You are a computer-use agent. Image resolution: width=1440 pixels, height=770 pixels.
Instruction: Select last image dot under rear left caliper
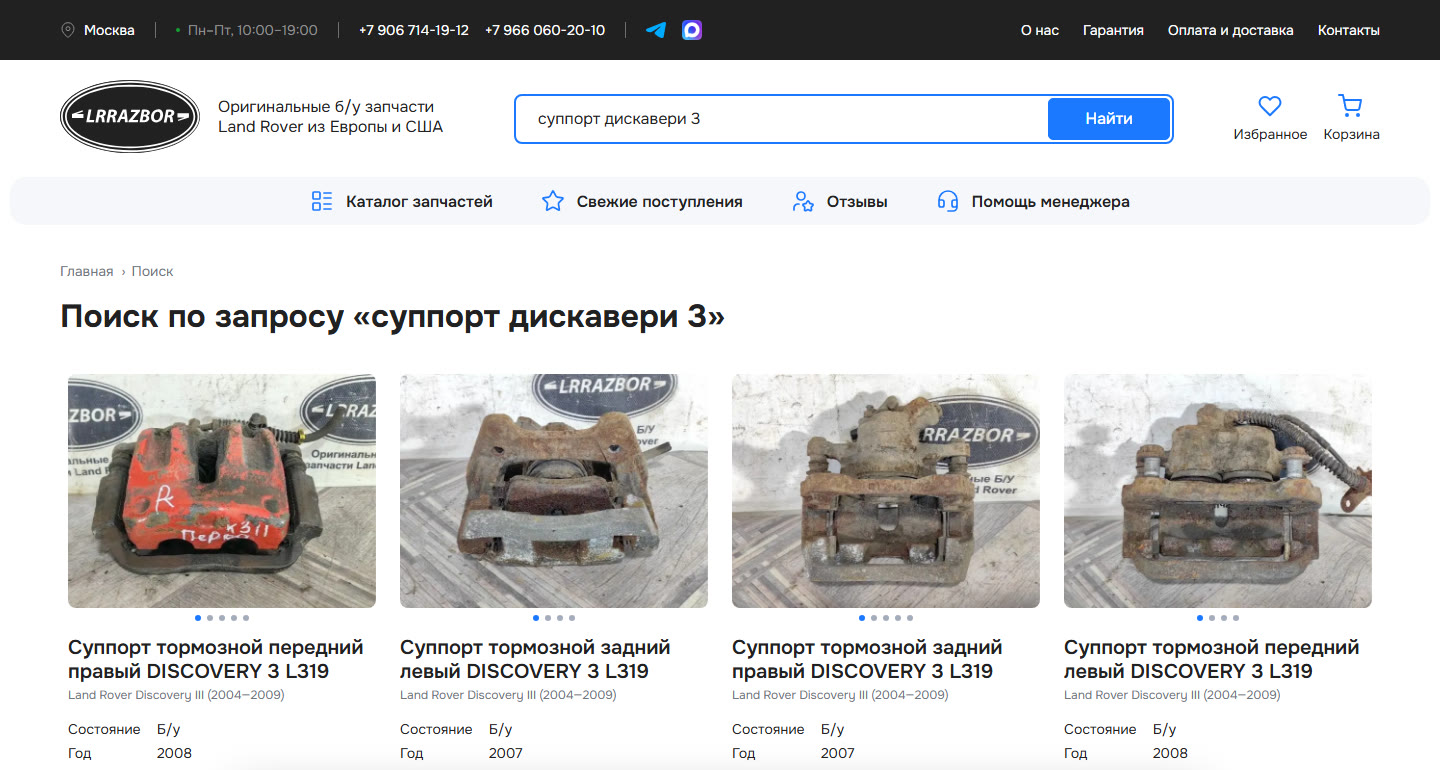[x=572, y=618]
